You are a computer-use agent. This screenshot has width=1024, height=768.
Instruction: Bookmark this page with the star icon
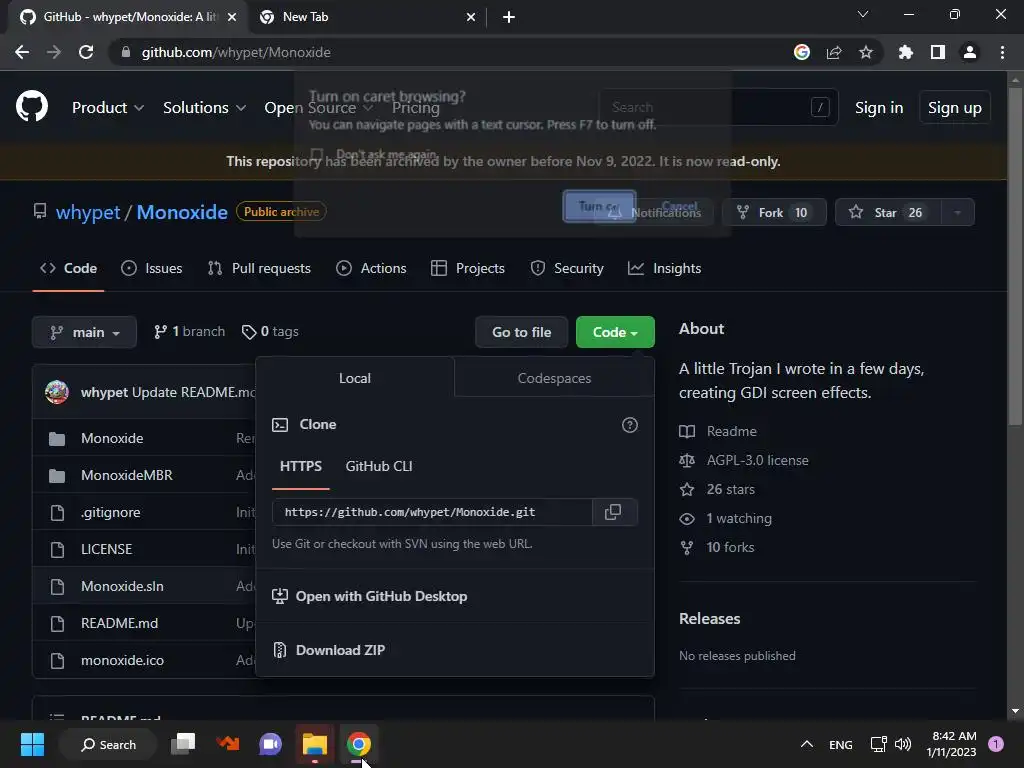click(x=866, y=52)
